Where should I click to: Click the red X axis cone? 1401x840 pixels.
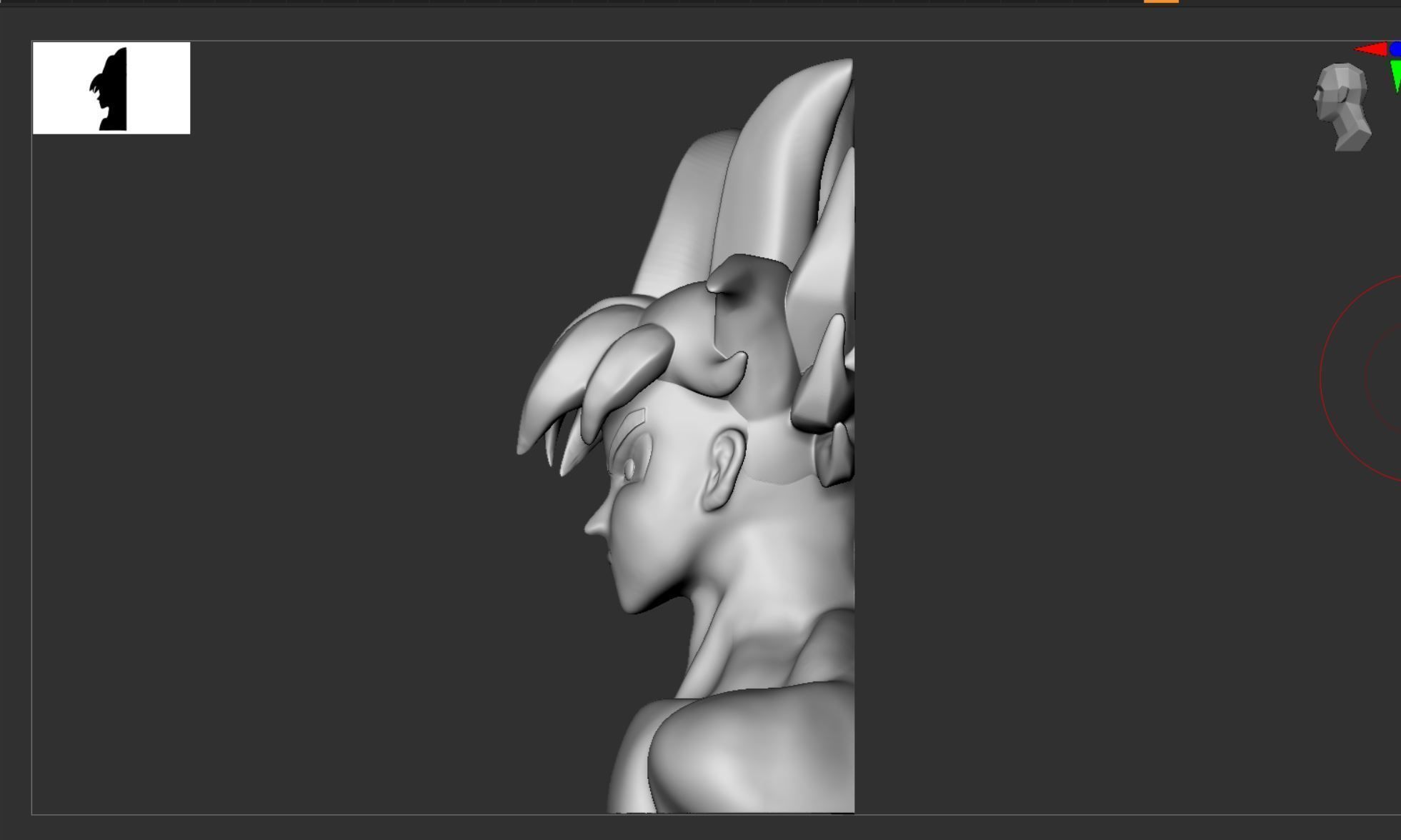point(1371,49)
